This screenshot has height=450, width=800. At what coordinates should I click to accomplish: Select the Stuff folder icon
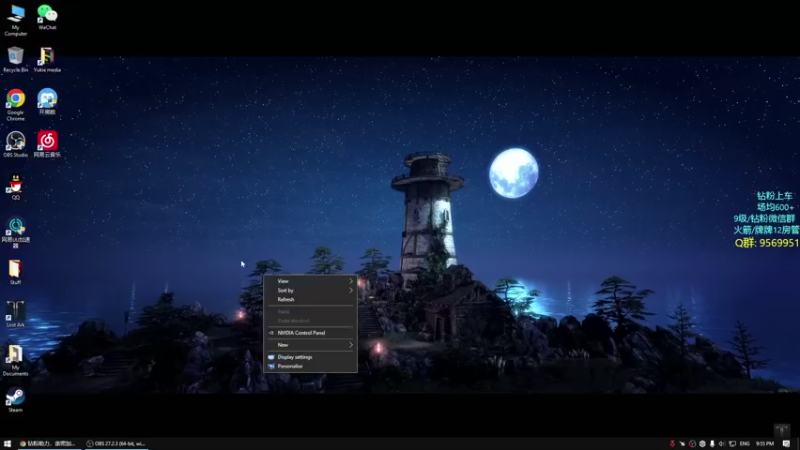15,272
